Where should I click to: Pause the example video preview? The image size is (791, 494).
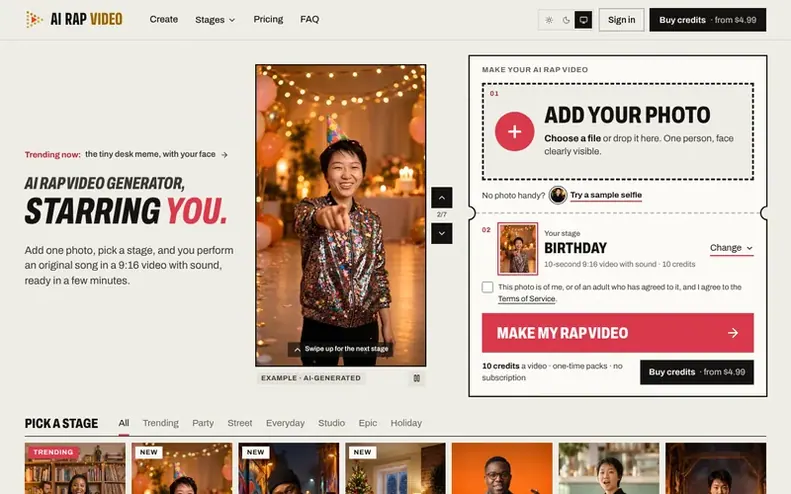(x=417, y=378)
